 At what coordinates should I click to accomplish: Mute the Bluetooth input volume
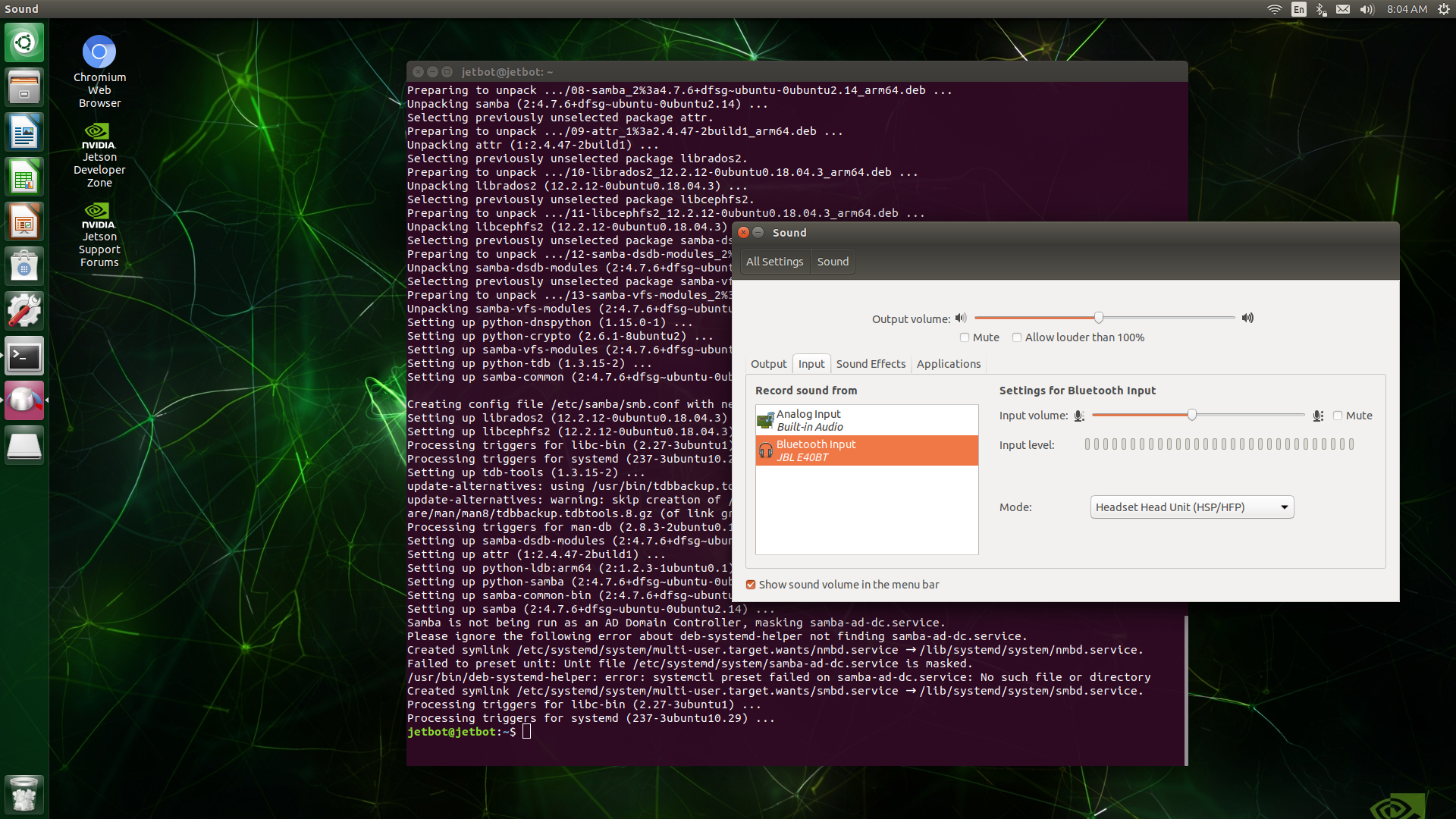tap(1338, 416)
